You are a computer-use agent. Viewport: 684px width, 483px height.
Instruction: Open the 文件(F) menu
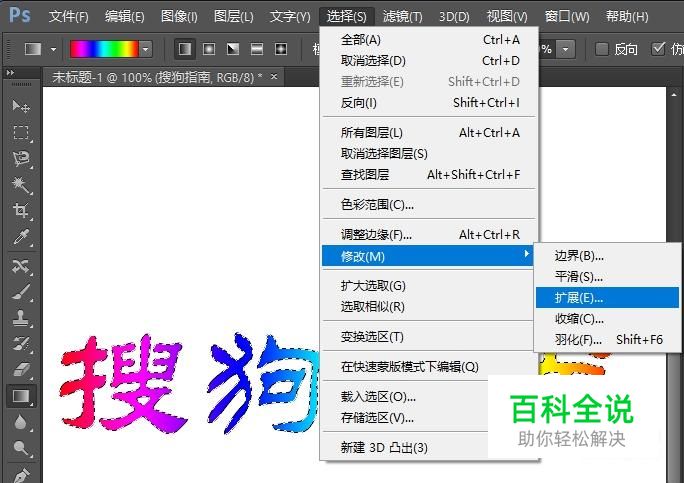pos(68,17)
